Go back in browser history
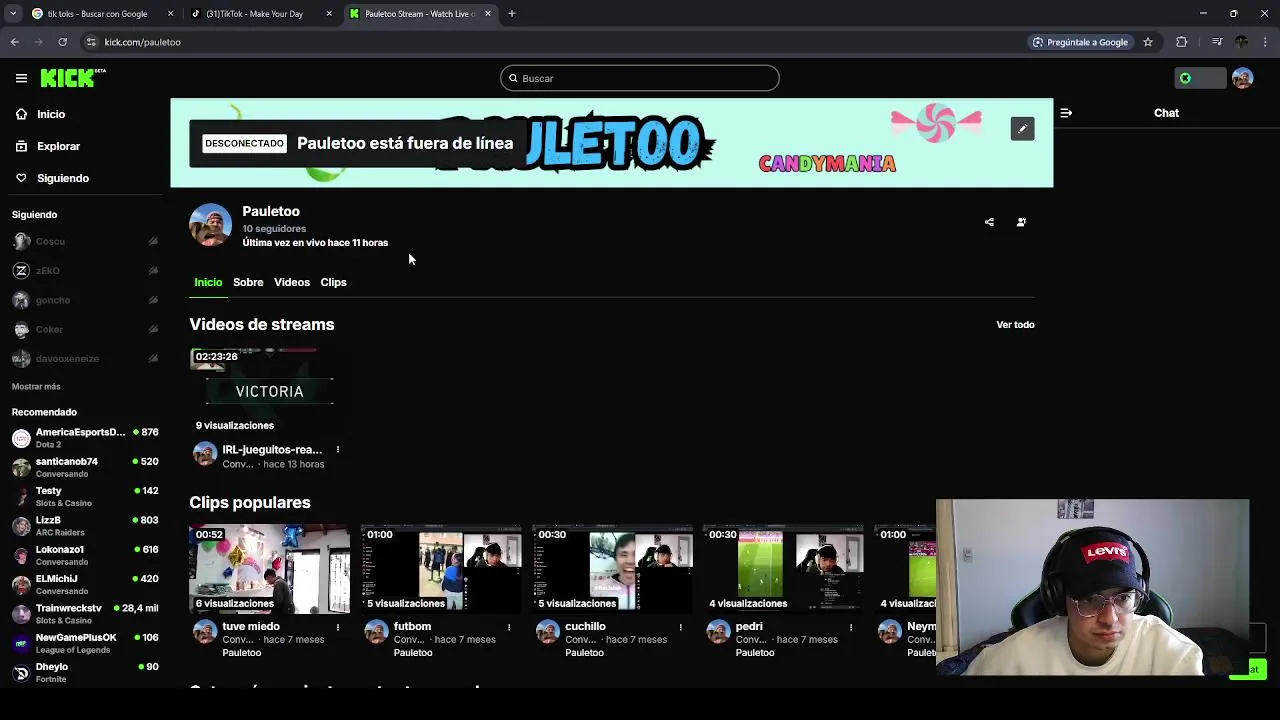This screenshot has width=1280, height=720. [15, 42]
